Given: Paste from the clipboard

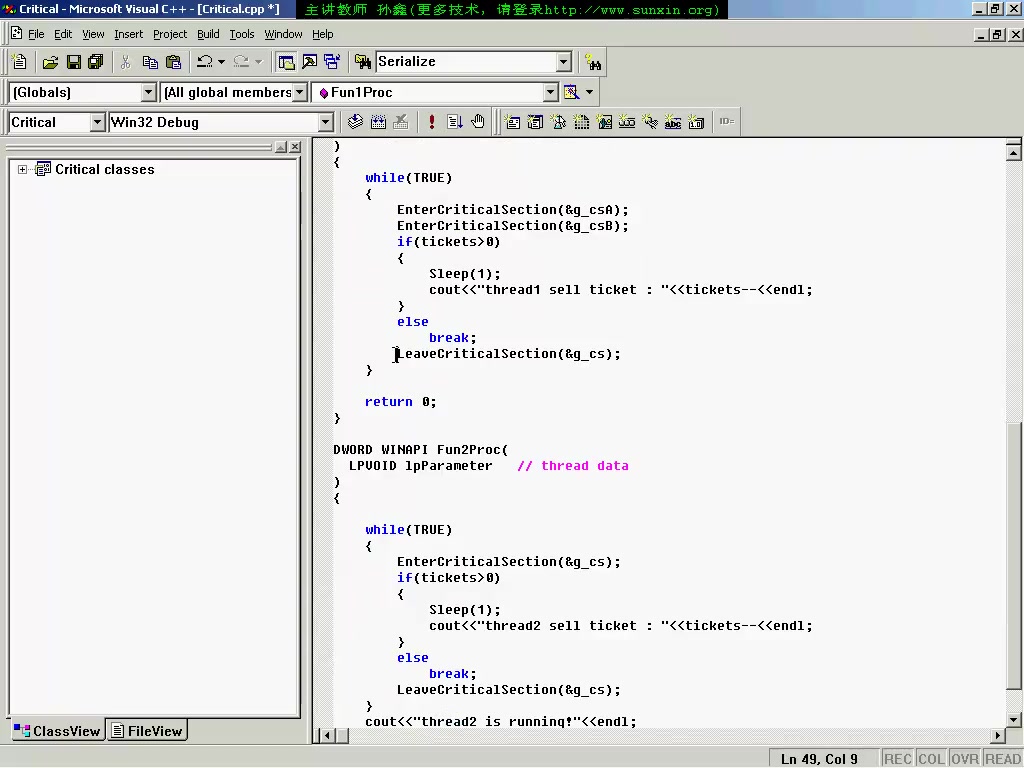Looking at the screenshot, I should pyautogui.click(x=172, y=61).
